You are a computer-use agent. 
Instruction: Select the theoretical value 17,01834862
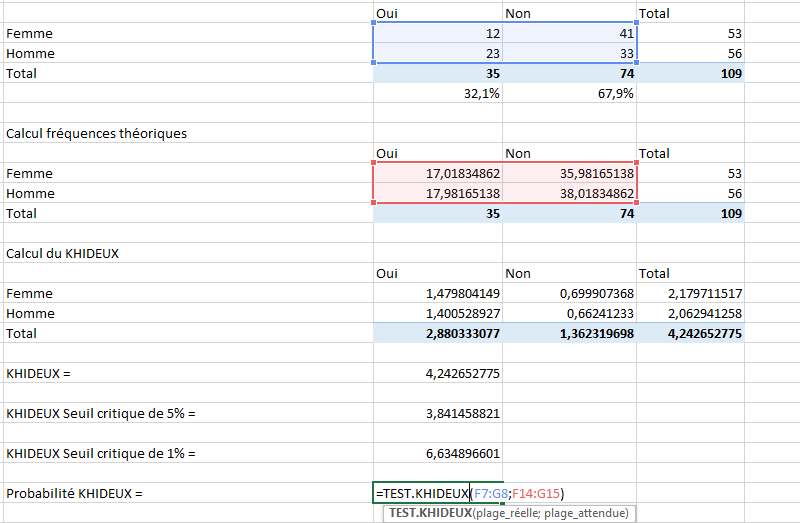pyautogui.click(x=438, y=173)
